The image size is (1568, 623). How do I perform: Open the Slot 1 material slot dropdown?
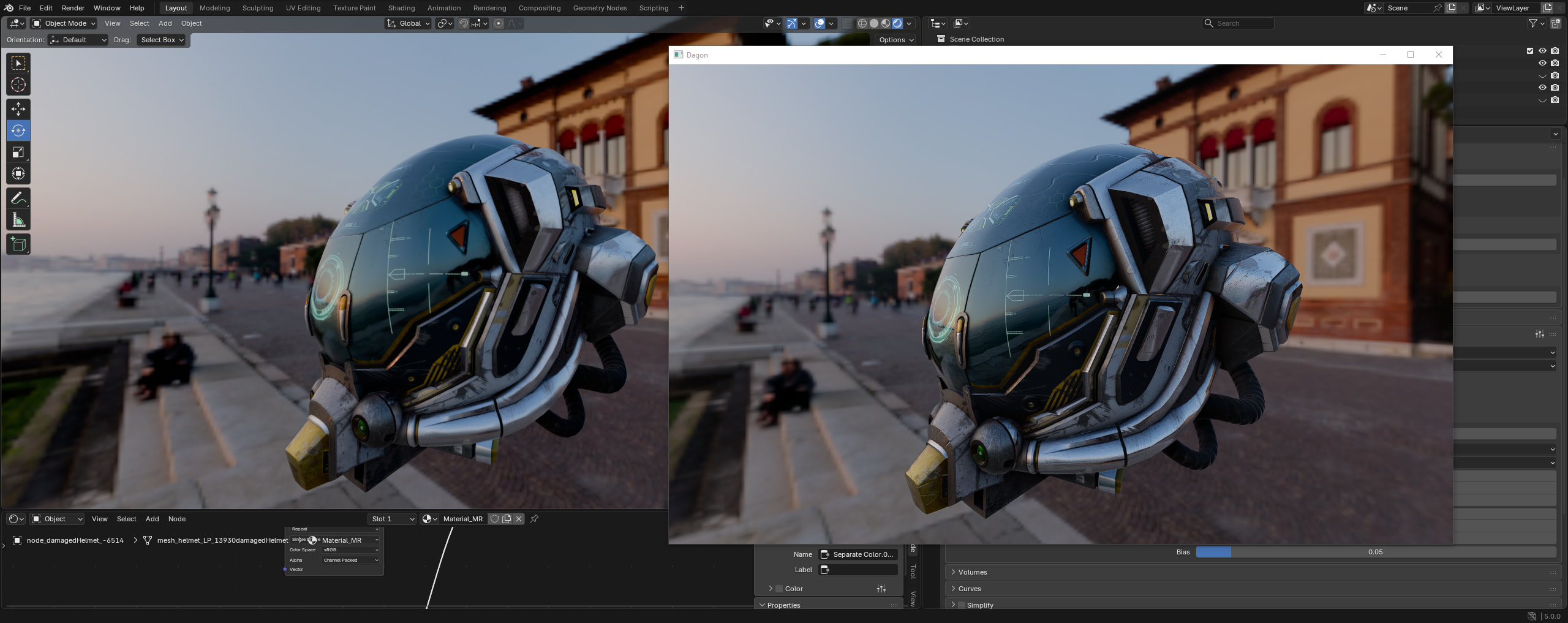click(392, 519)
